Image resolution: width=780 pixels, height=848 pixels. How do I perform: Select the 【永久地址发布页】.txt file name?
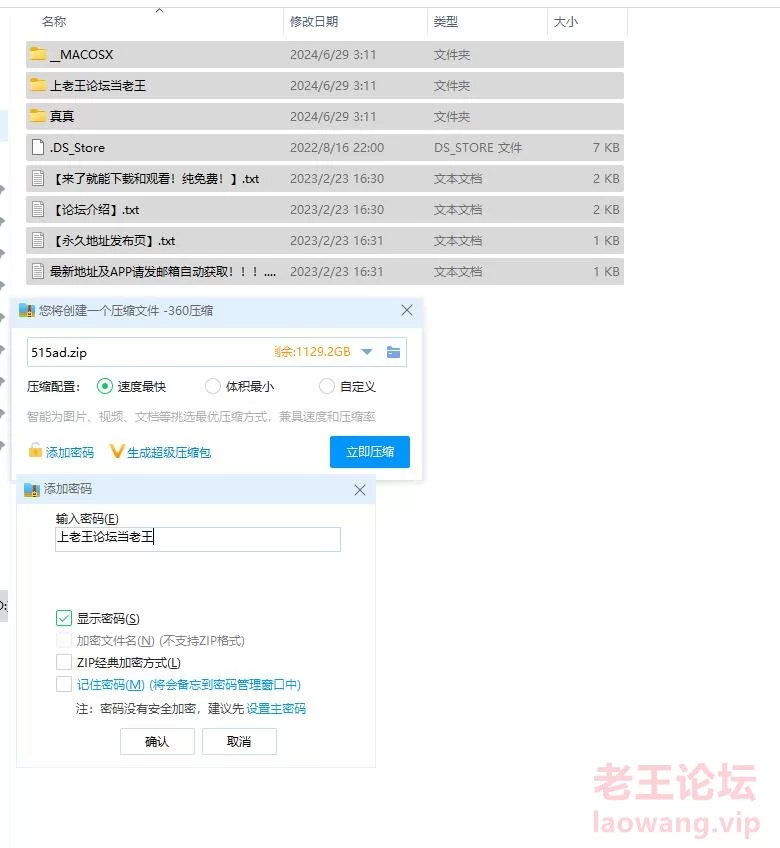click(113, 241)
